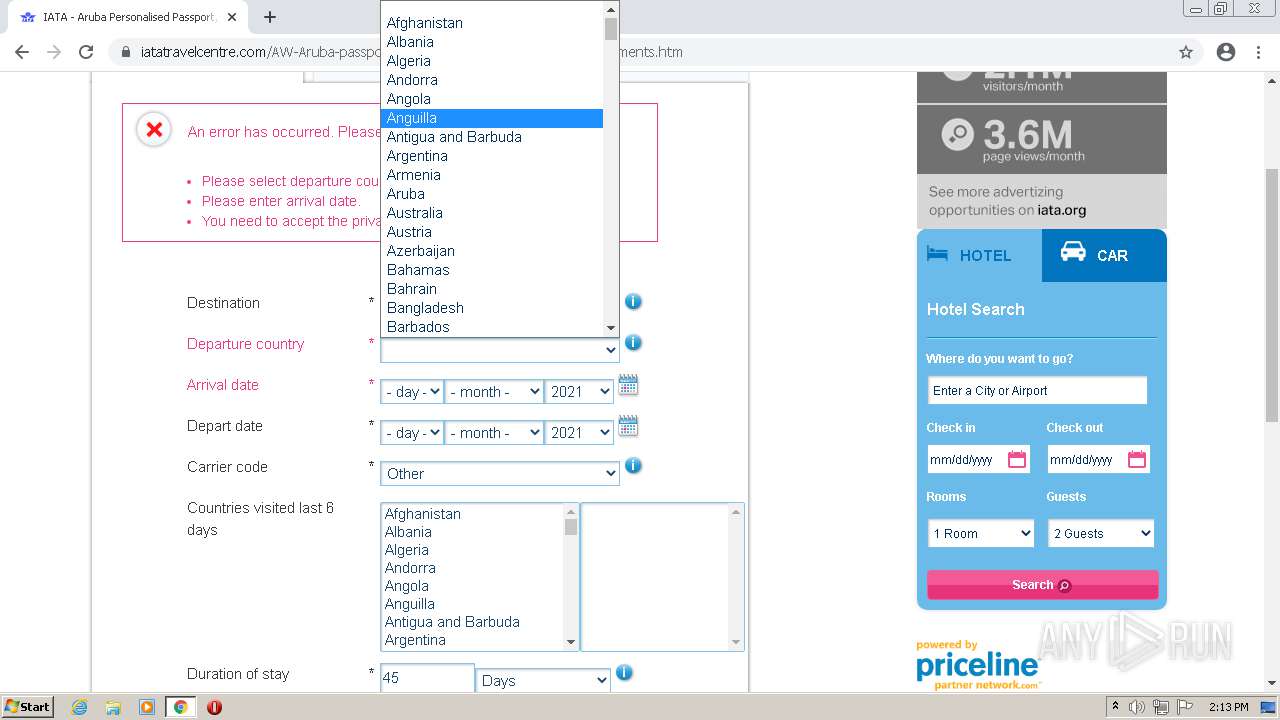Image resolution: width=1280 pixels, height=720 pixels.
Task: Choose Bahamas from the open dropdown list
Action: point(492,270)
